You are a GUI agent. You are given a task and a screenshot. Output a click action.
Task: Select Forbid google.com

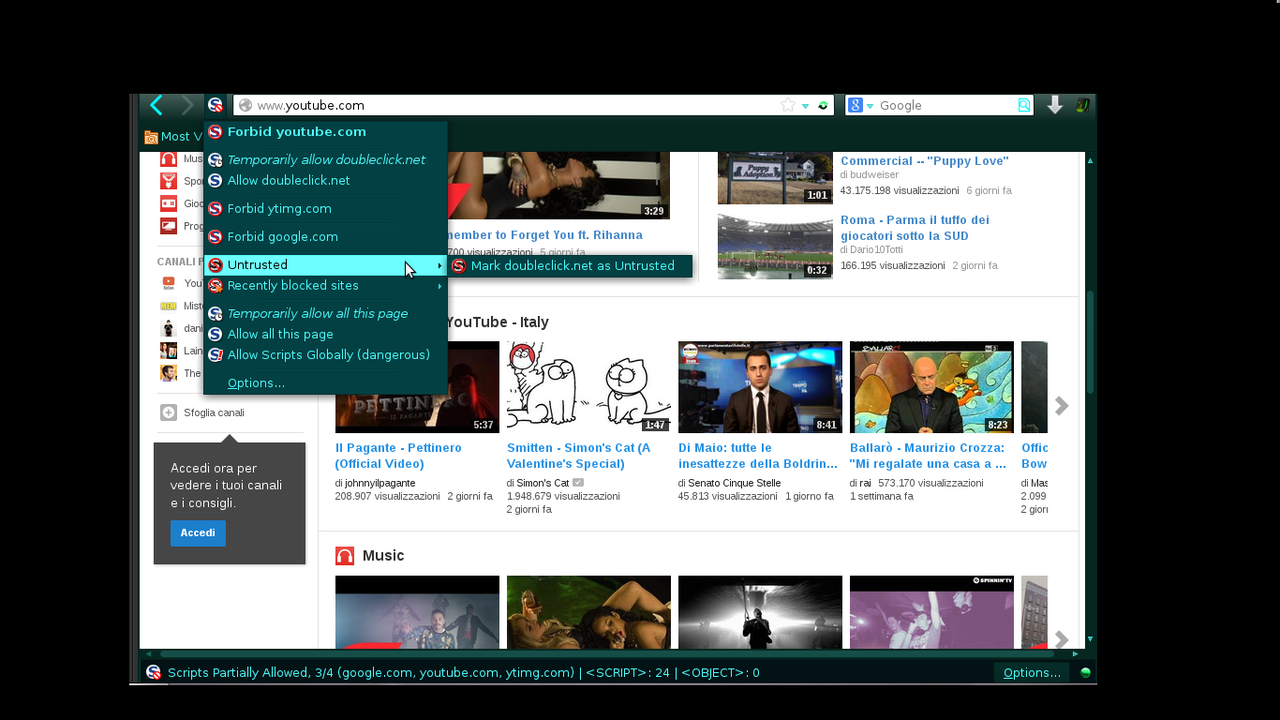(325, 237)
